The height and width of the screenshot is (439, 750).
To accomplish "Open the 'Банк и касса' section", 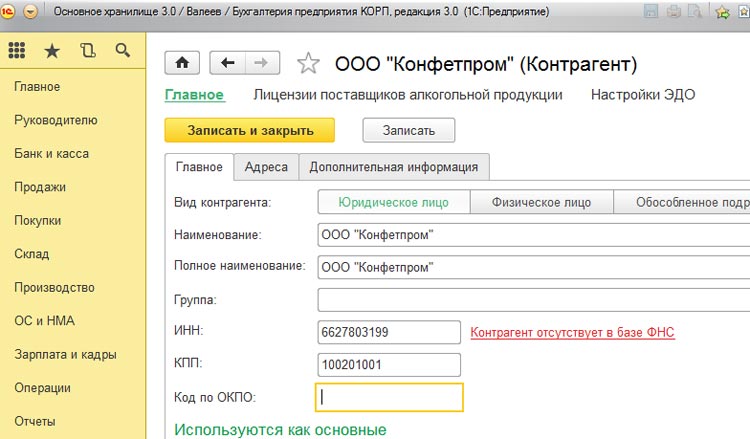I will pyautogui.click(x=51, y=153).
